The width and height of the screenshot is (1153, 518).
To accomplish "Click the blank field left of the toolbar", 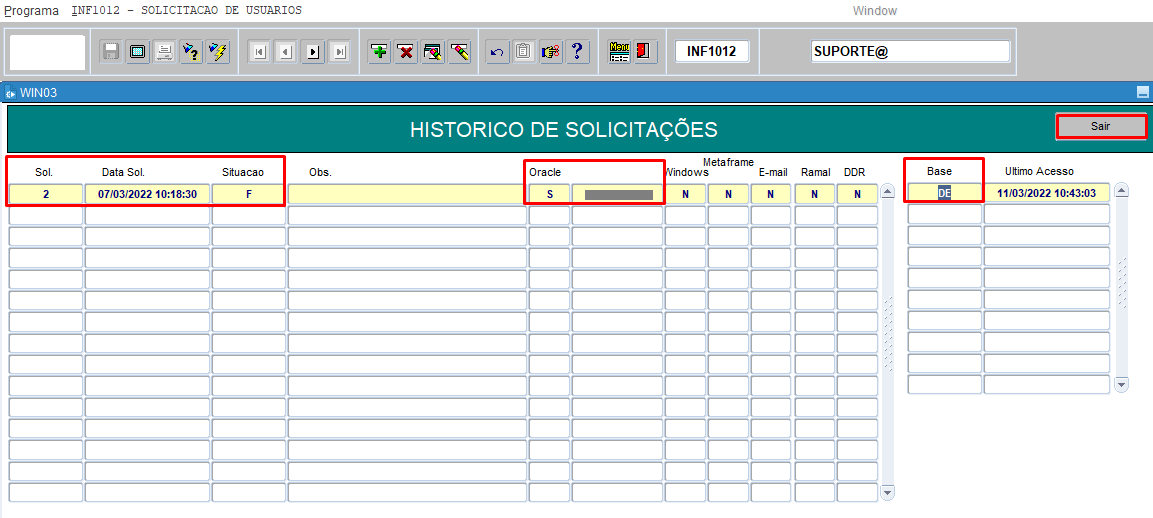I will [x=48, y=52].
